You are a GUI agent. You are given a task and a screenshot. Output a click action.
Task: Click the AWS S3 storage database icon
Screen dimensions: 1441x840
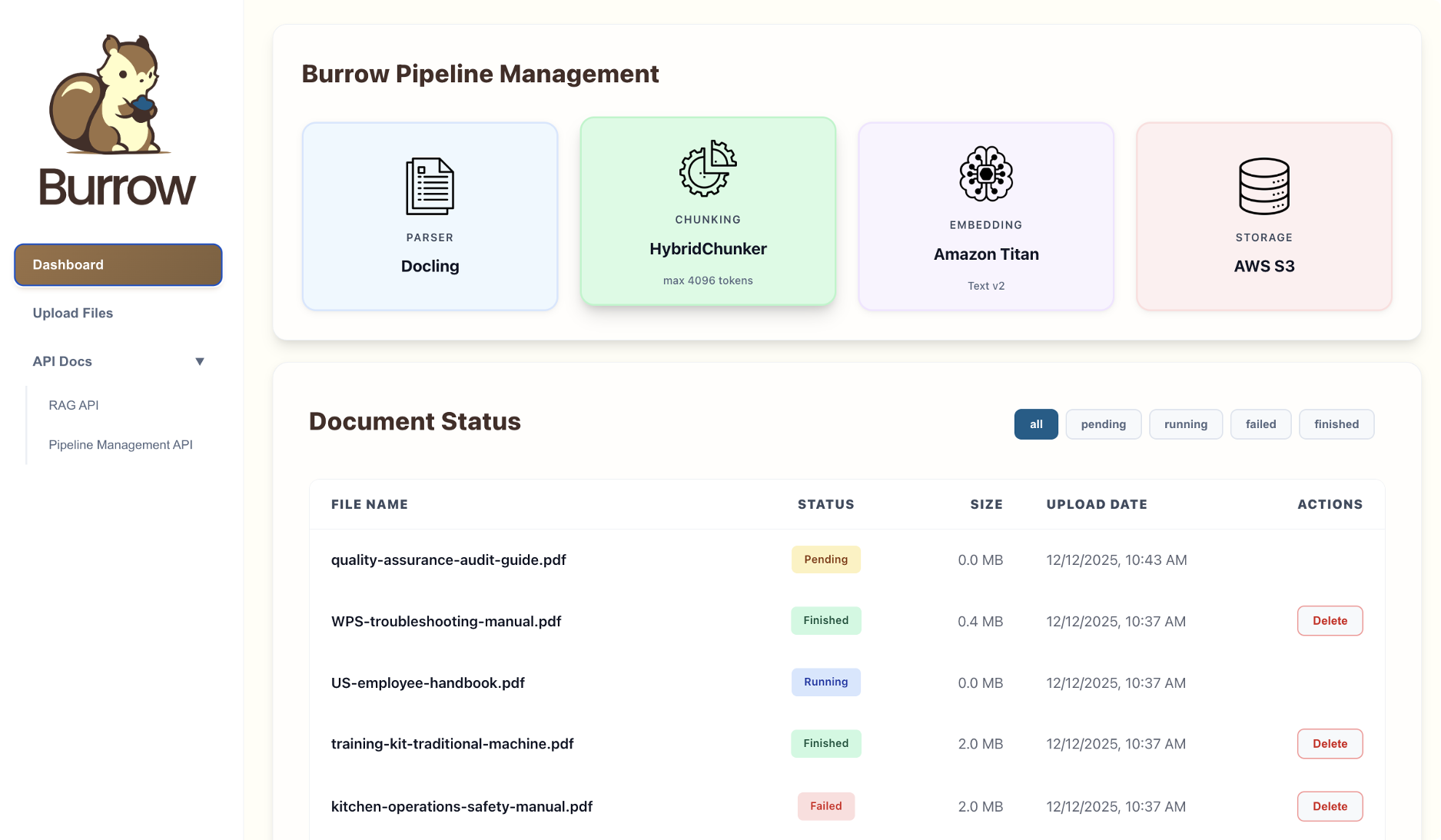click(1263, 186)
